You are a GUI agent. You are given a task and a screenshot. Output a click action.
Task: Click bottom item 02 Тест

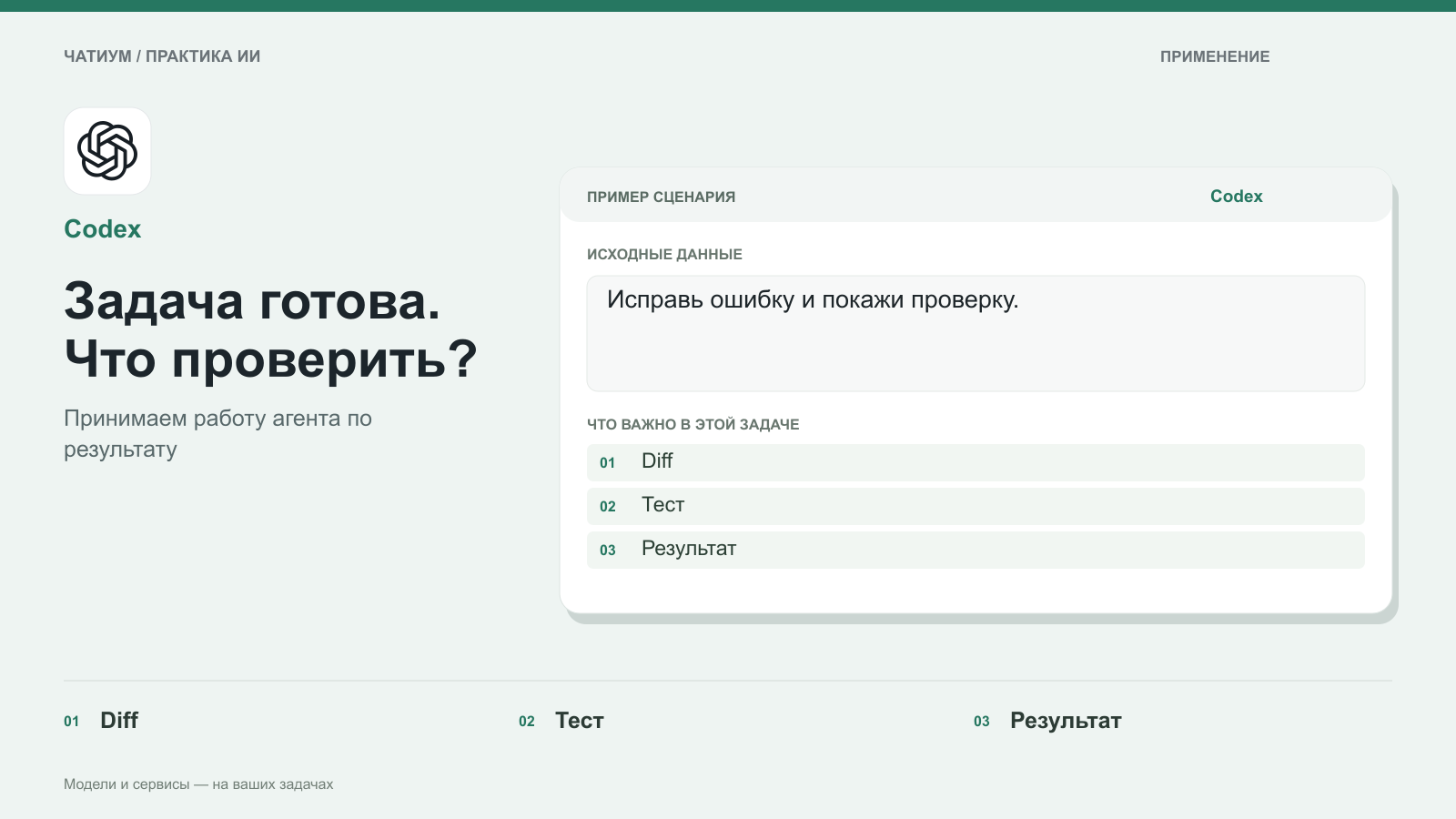point(561,721)
